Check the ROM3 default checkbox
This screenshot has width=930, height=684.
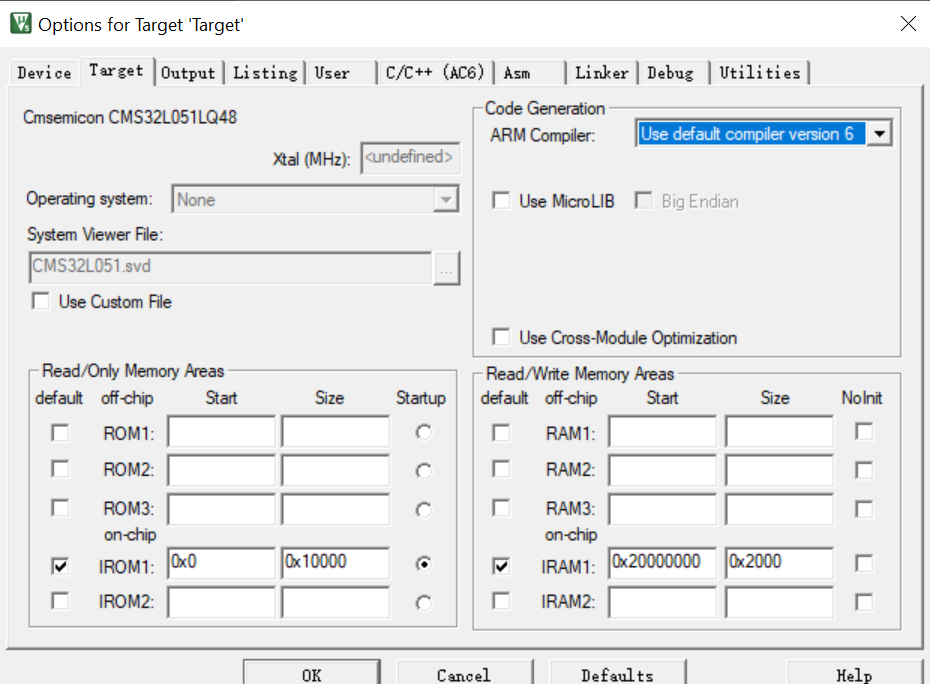pyautogui.click(x=60, y=508)
